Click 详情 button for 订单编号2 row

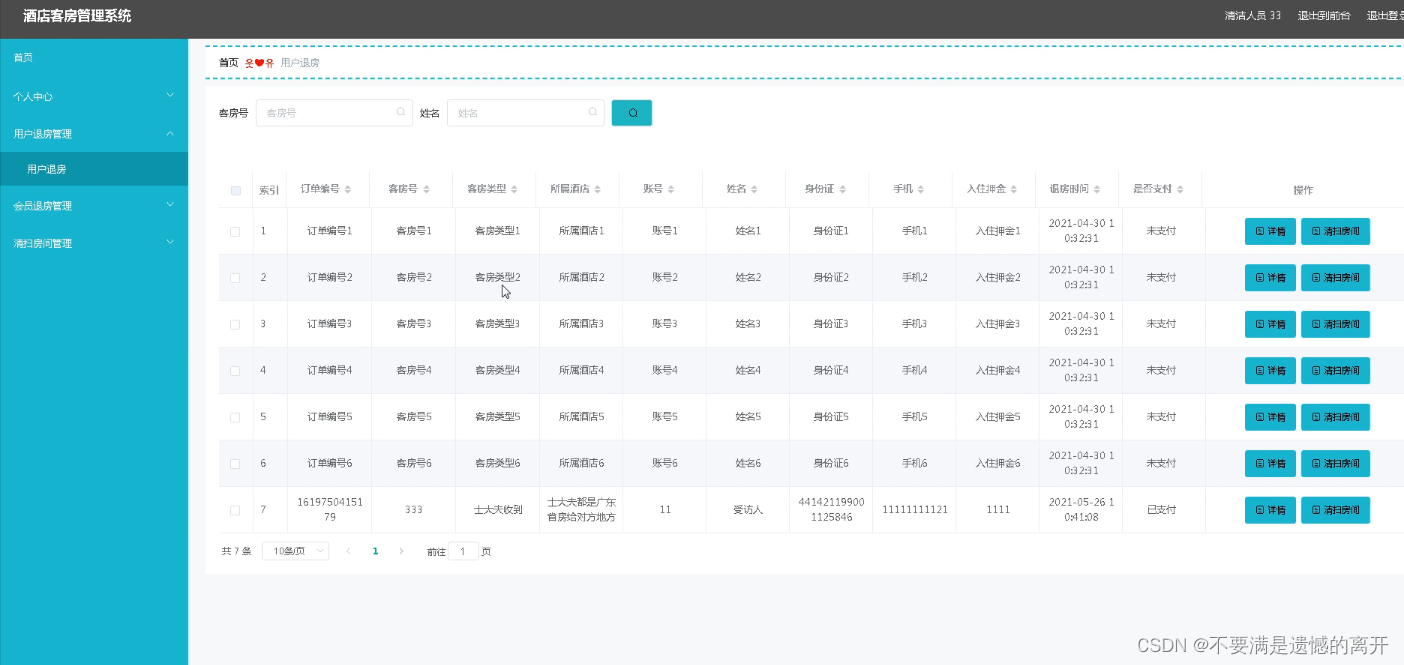tap(1270, 278)
